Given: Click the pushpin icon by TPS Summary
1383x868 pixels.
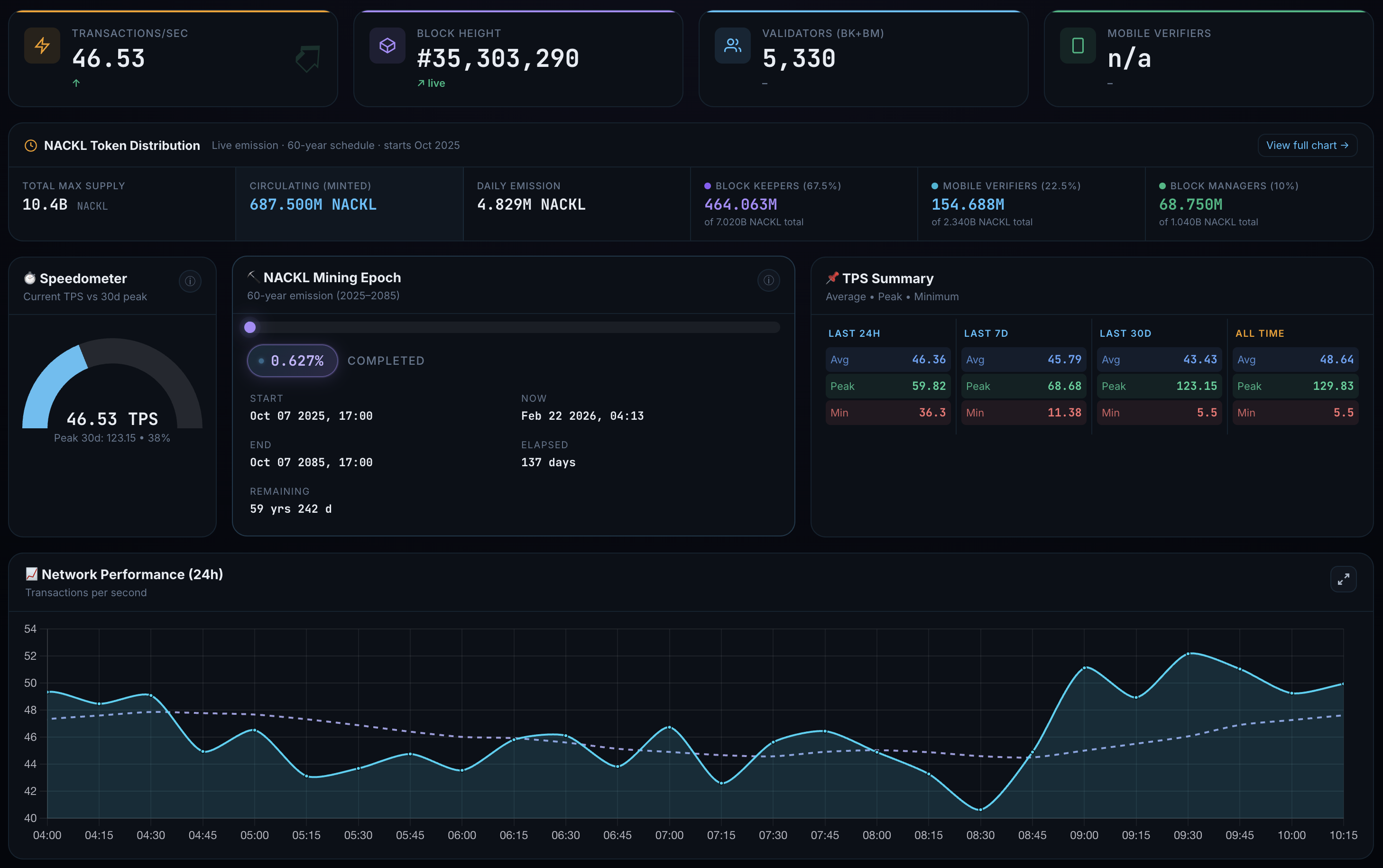Looking at the screenshot, I should point(832,278).
